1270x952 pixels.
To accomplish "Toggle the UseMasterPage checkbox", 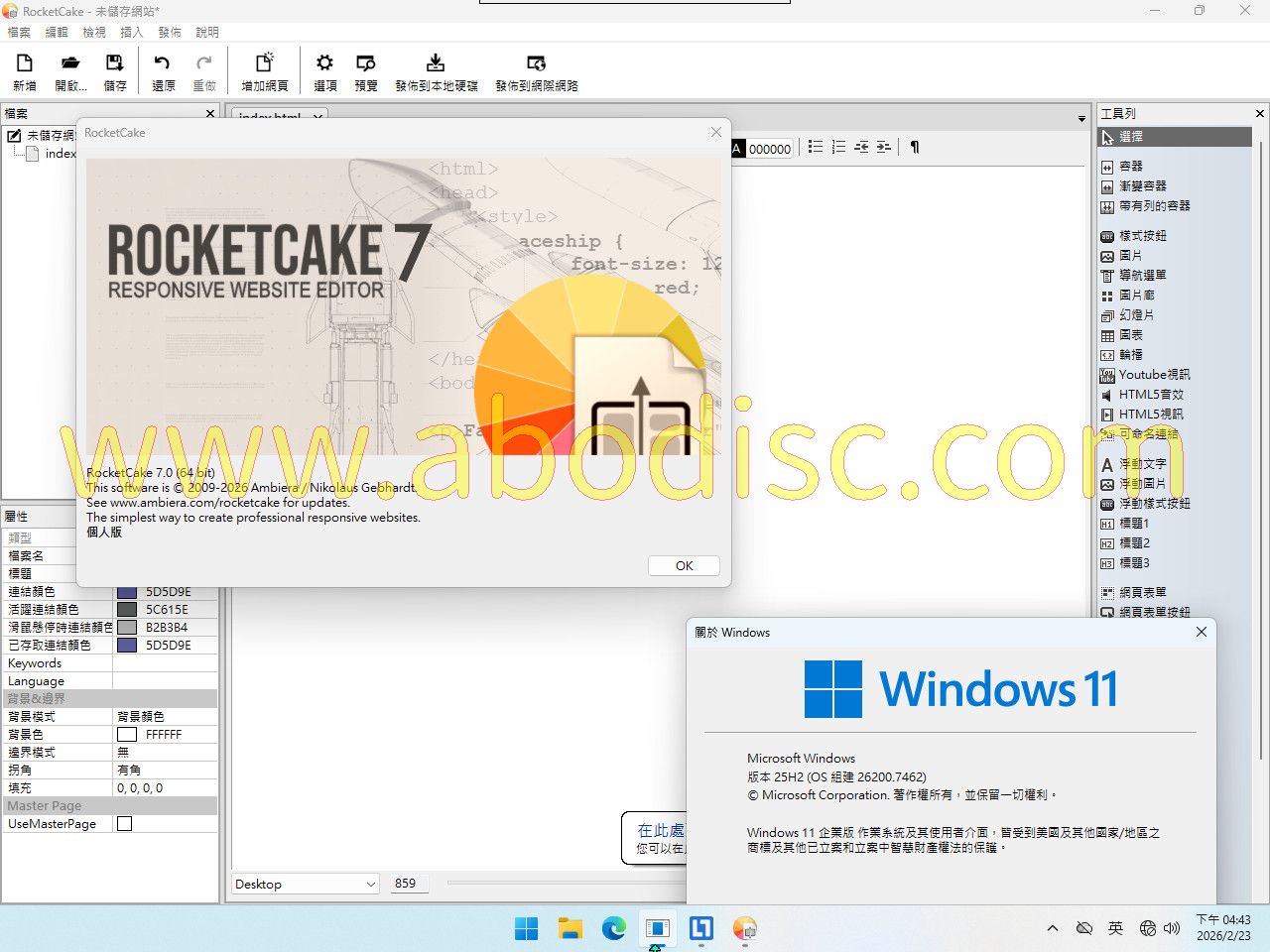I will pos(125,824).
